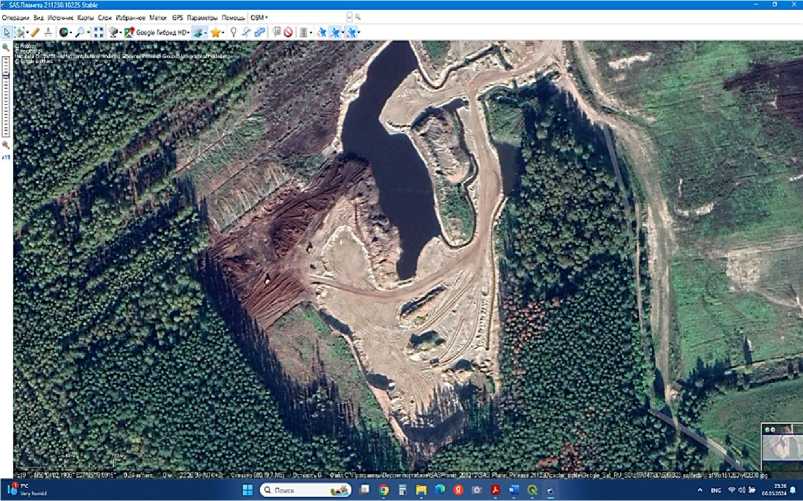Toggle the first GPS satellite icon

[x=323, y=32]
